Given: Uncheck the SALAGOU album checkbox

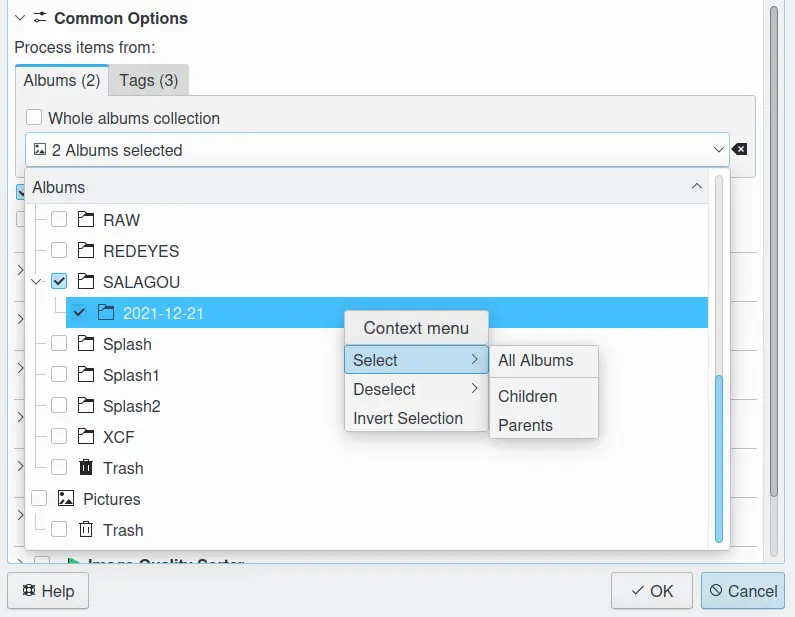Looking at the screenshot, I should coord(60,282).
